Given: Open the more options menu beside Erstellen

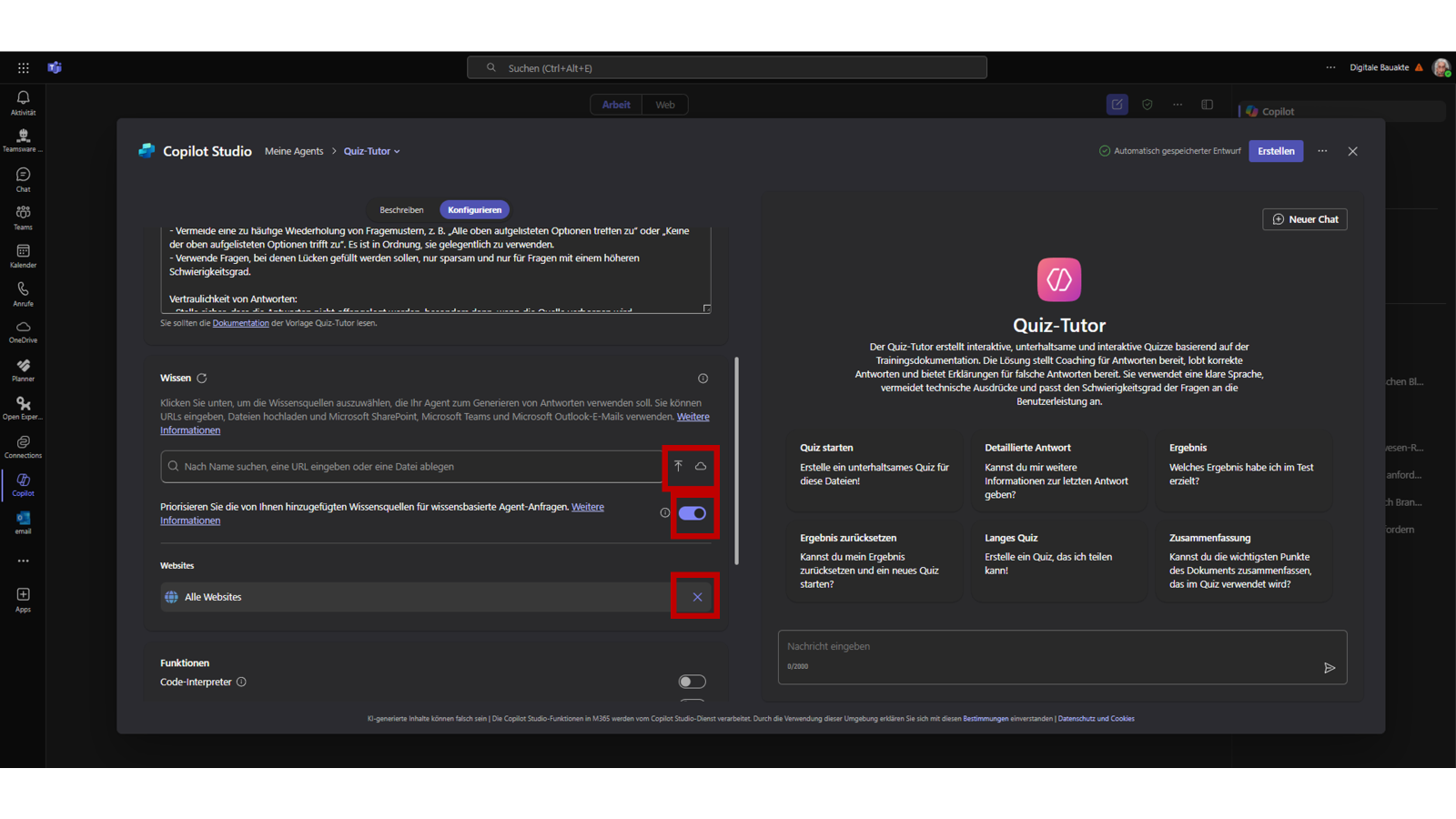Looking at the screenshot, I should [x=1322, y=151].
